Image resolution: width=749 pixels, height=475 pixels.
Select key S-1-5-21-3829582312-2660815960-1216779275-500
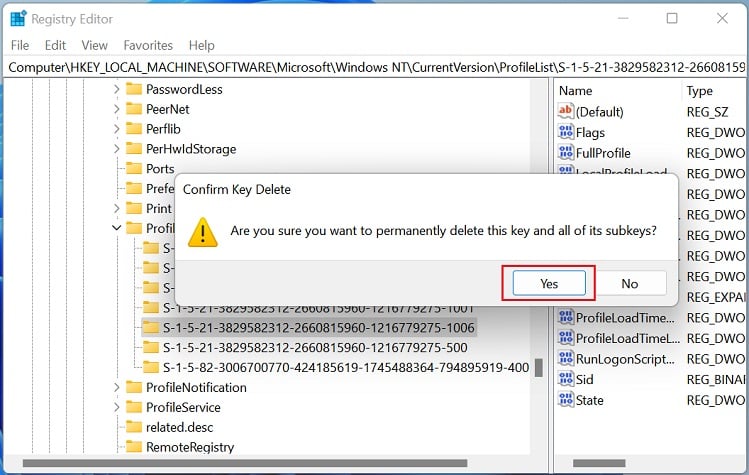pyautogui.click(x=315, y=347)
